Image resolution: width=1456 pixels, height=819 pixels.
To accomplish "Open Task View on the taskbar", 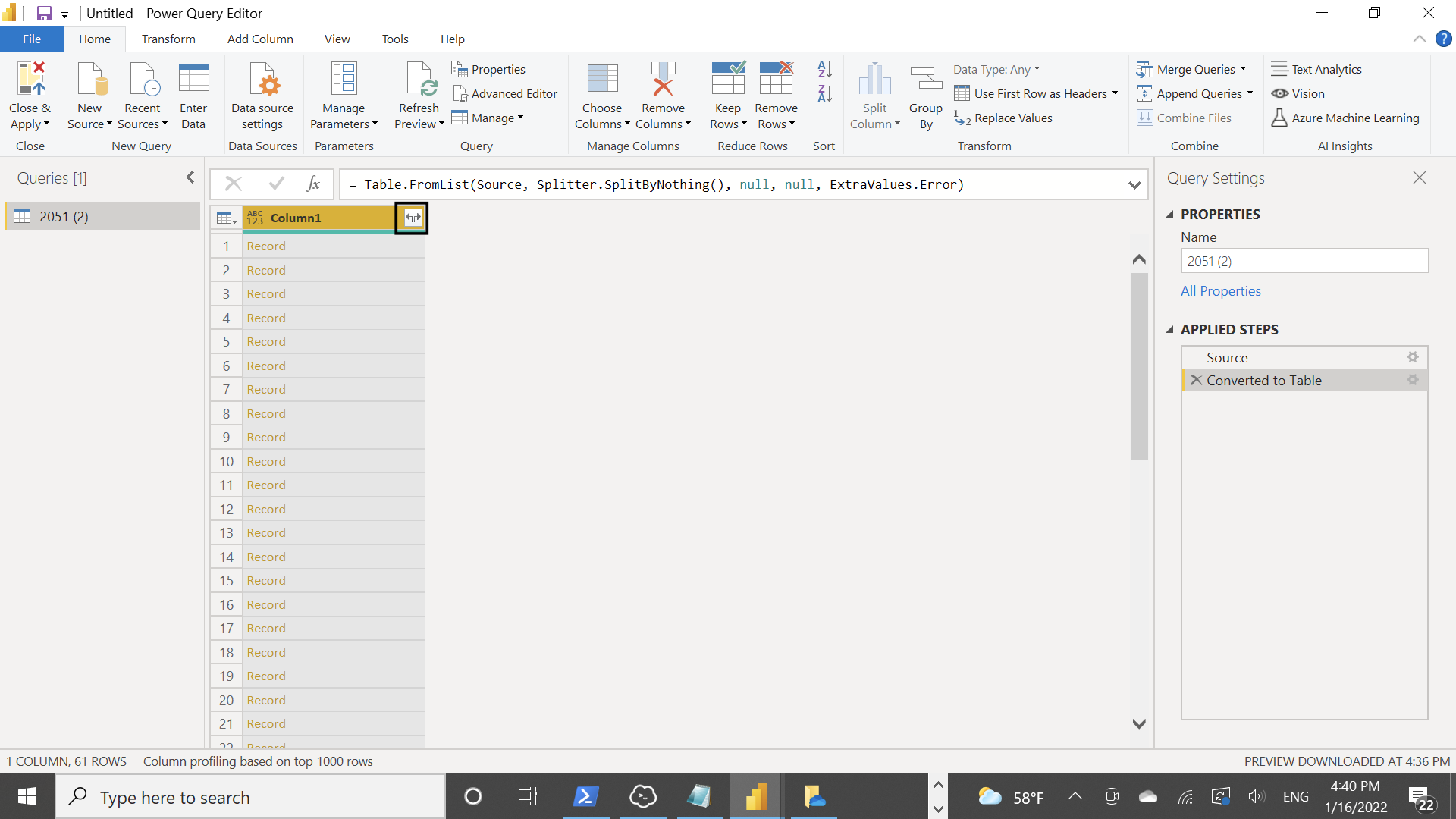I will click(527, 797).
